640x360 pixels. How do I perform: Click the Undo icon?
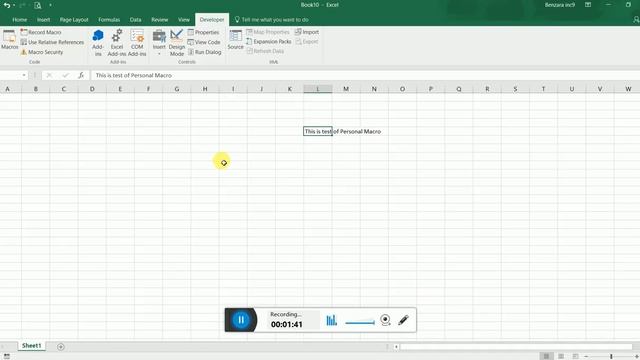[7, 5]
